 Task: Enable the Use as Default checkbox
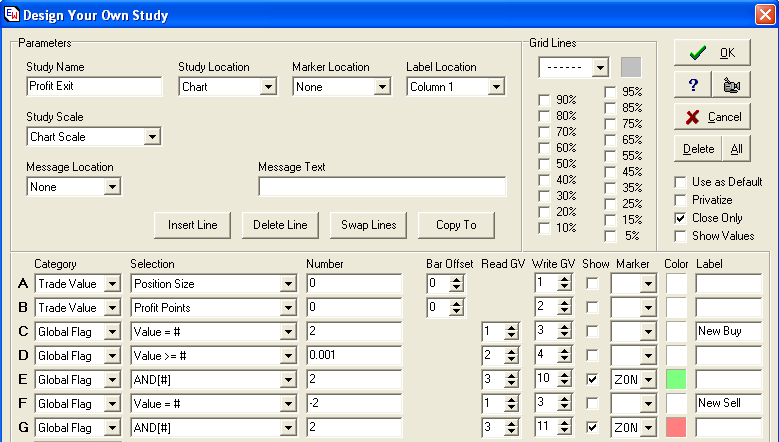point(681,182)
